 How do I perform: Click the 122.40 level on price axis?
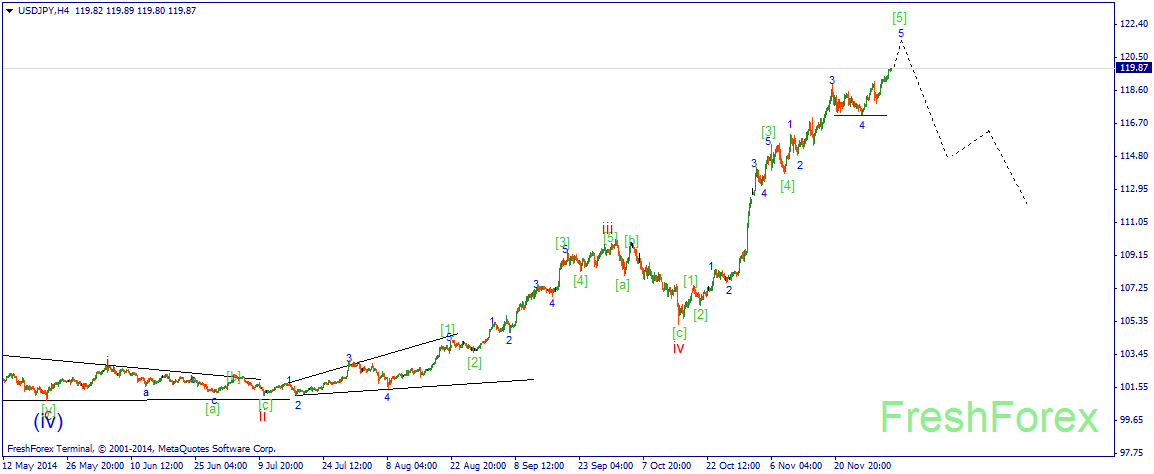[1132, 23]
